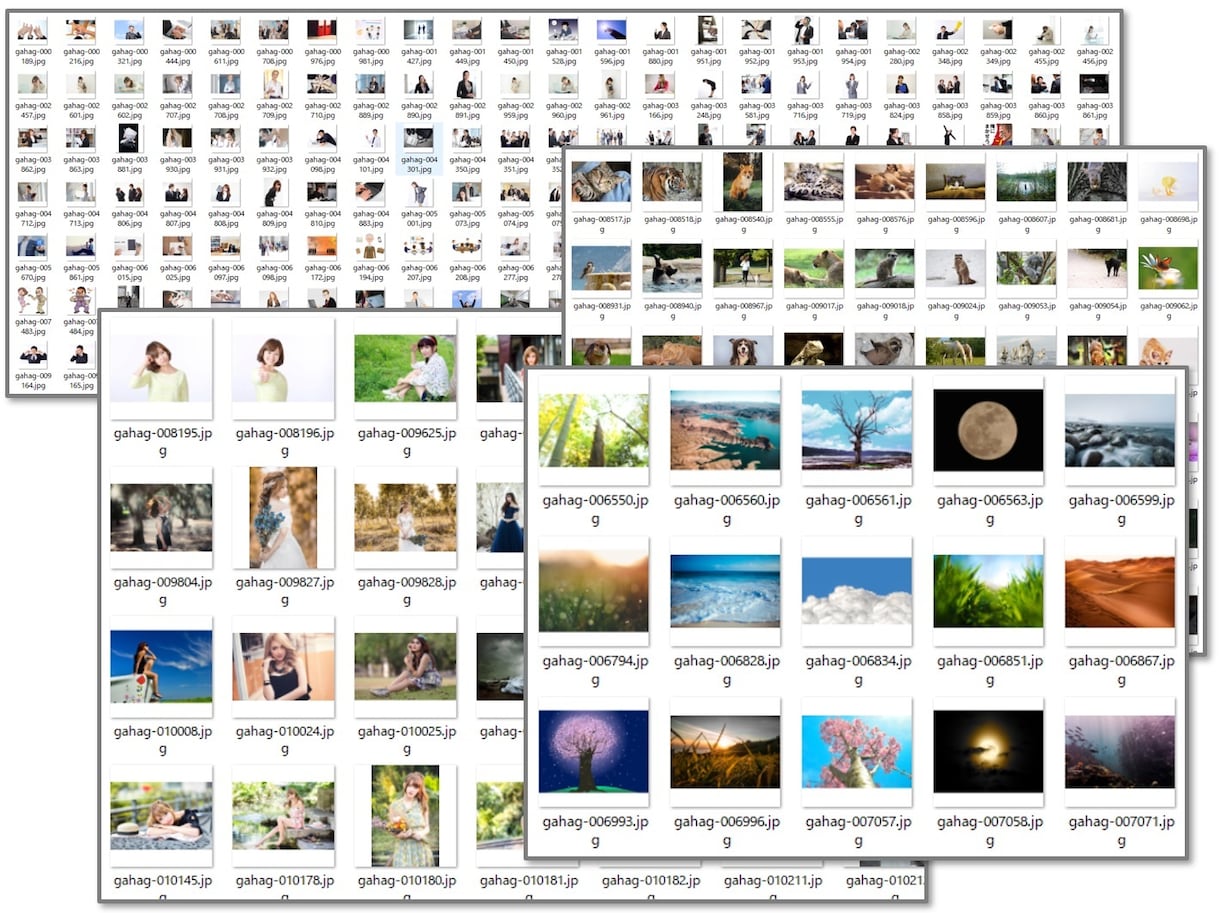Click the highlighted file gahag-004301.jpg
The image size is (1220, 913).
click(x=419, y=149)
